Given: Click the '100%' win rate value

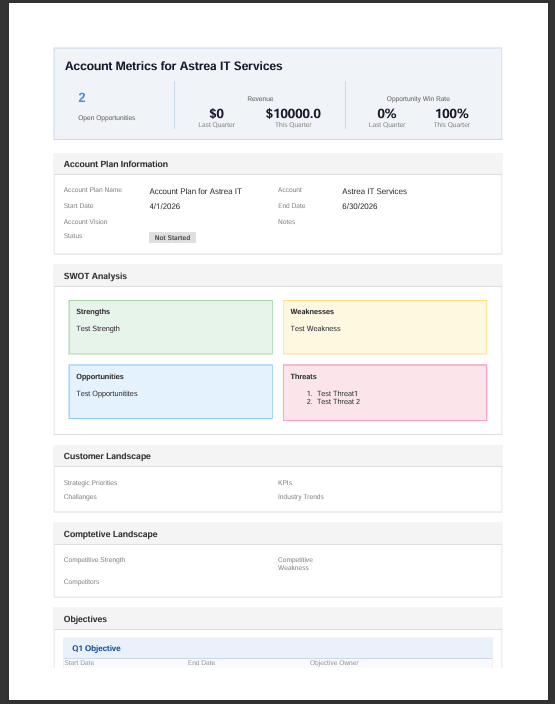Looking at the screenshot, I should point(452,114).
